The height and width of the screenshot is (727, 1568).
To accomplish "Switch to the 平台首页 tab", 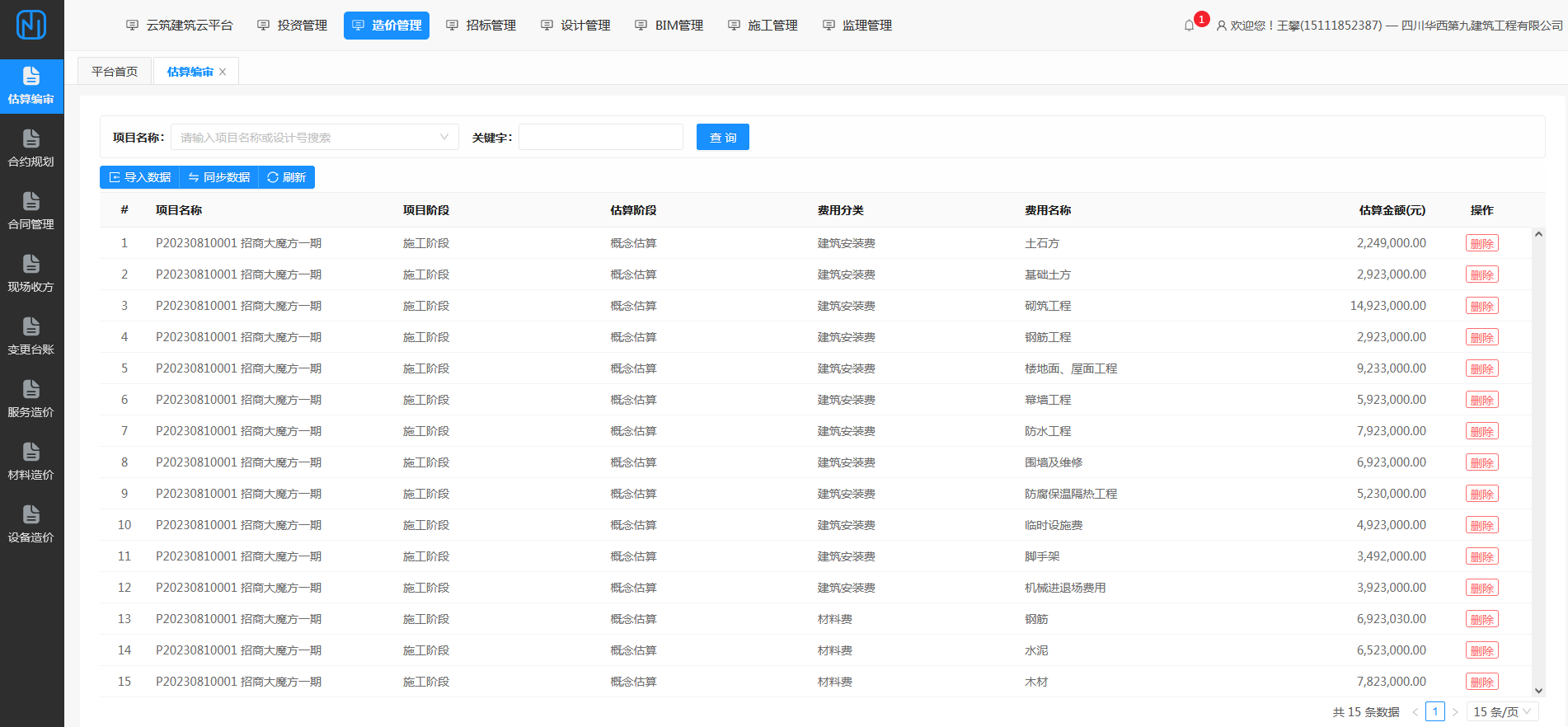I will pos(115,72).
